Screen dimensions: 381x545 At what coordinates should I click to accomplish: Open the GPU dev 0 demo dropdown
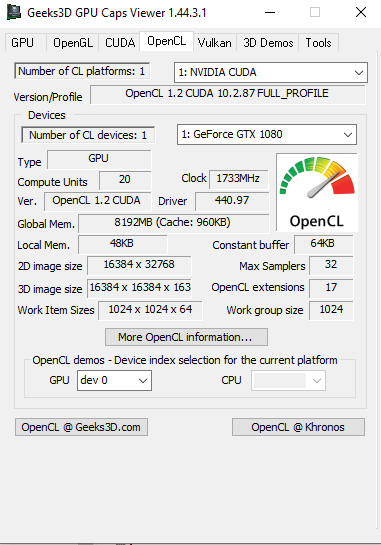coord(114,380)
